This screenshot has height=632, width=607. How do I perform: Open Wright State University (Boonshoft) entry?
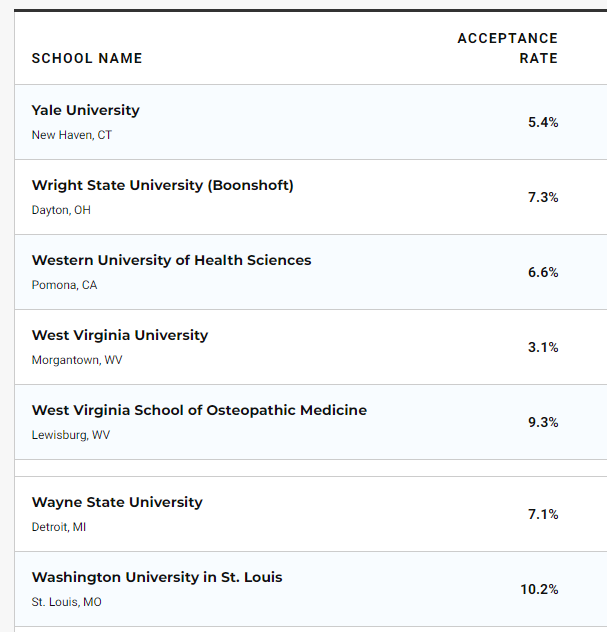pos(163,185)
